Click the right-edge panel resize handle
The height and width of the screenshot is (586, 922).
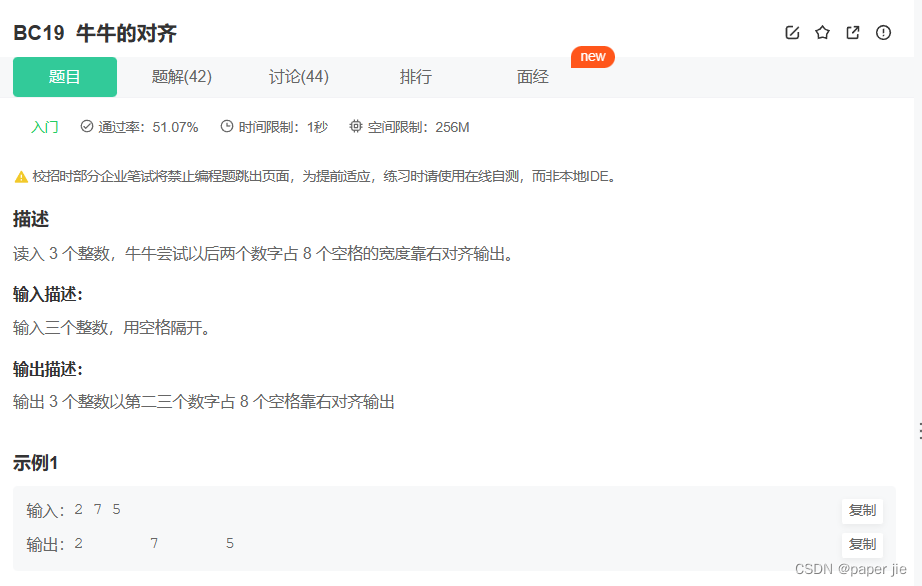coord(920,431)
